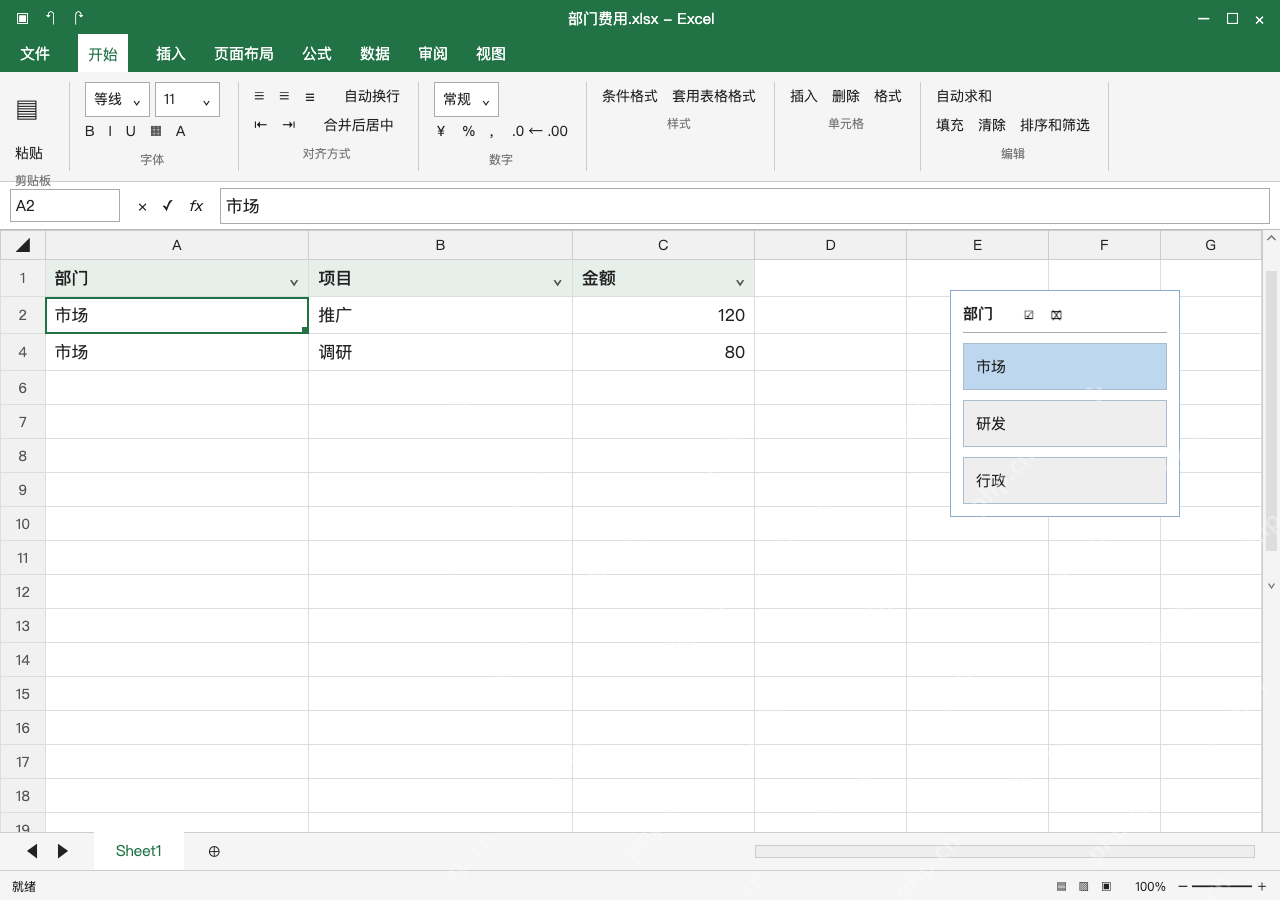Open the 项目 column filter dropdown

(558, 283)
